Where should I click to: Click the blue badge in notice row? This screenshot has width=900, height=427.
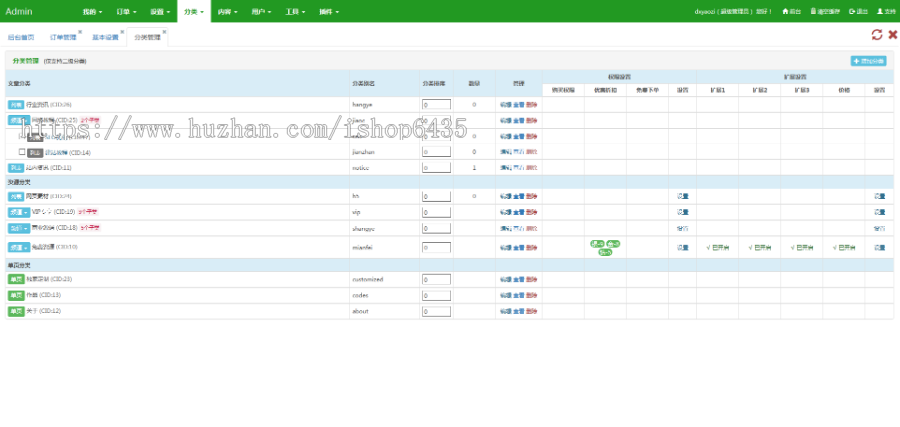16,168
